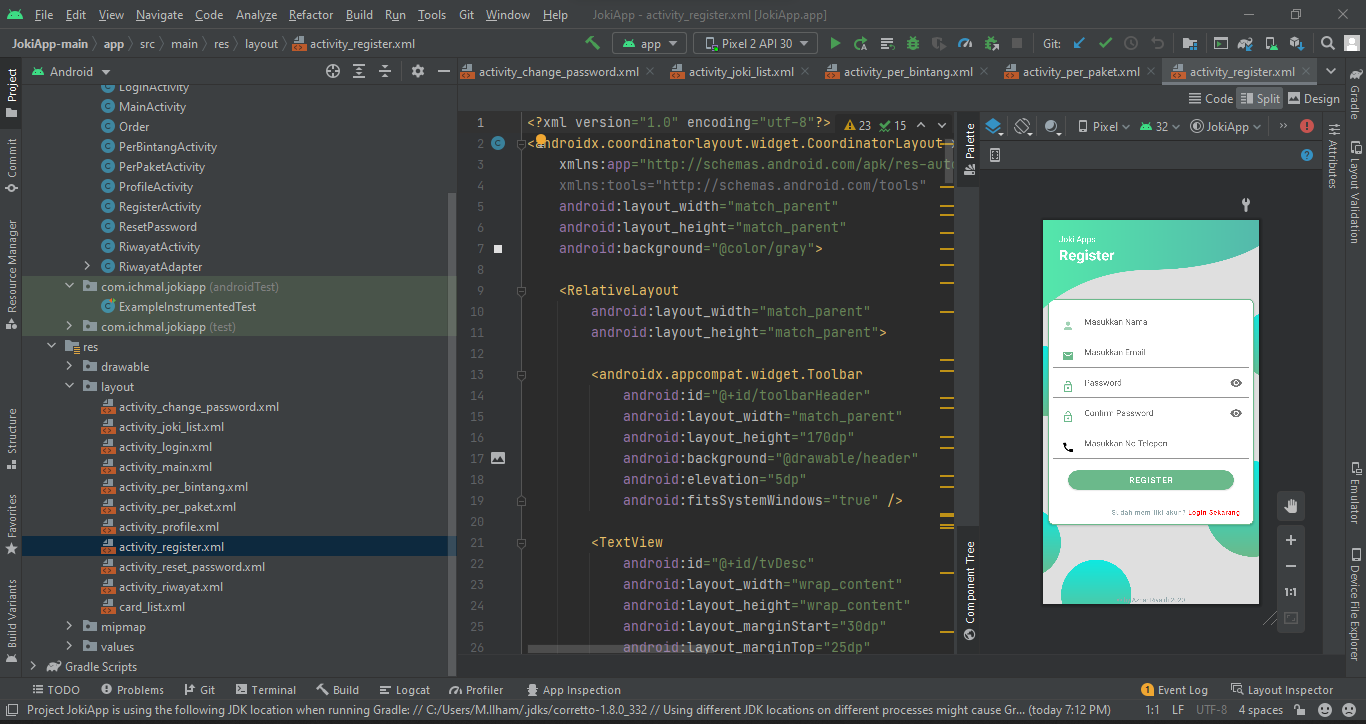Click the Debug app bug icon
Viewport: 1366px width, 724px height.
(913, 44)
